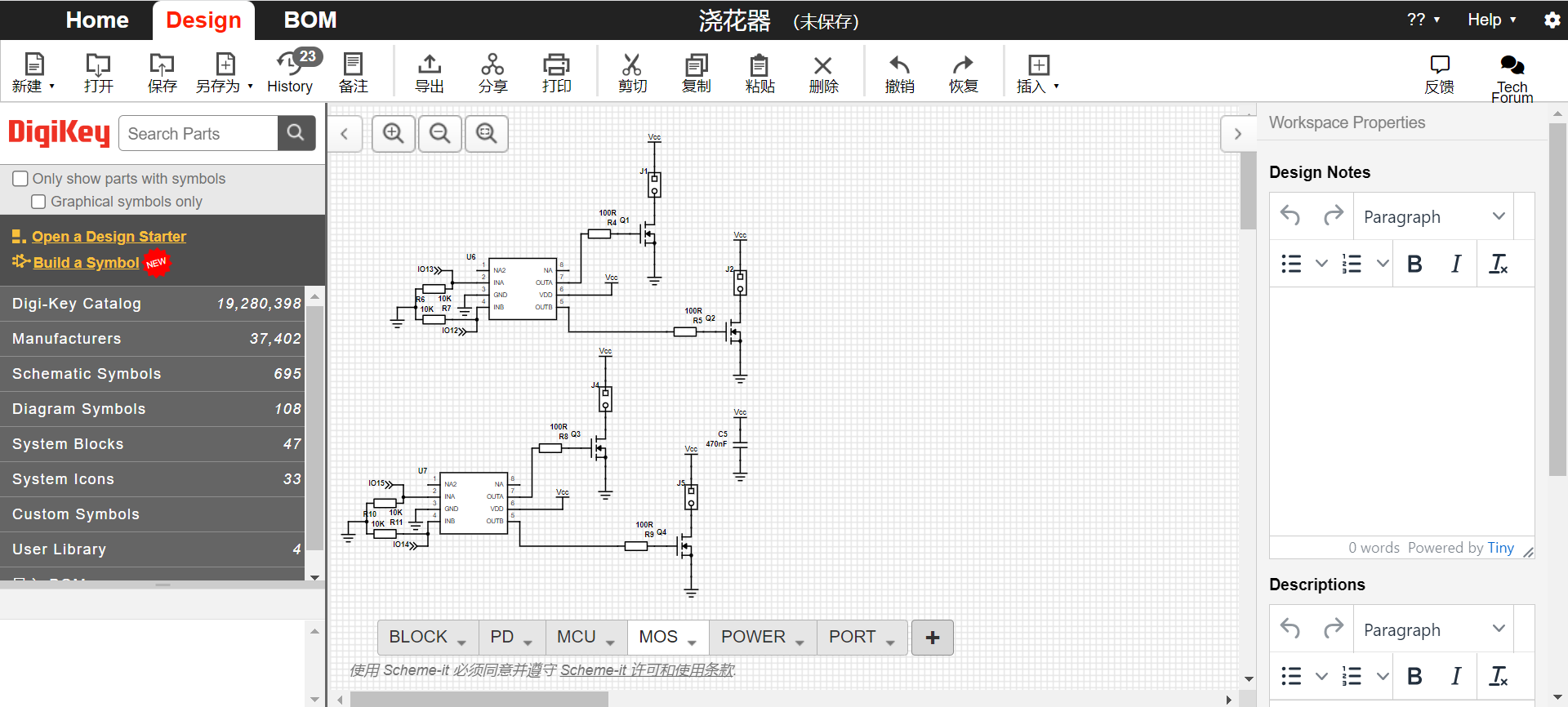The height and width of the screenshot is (707, 1568).
Task: Check the 'Graphical symbols only' box
Action: click(x=38, y=202)
